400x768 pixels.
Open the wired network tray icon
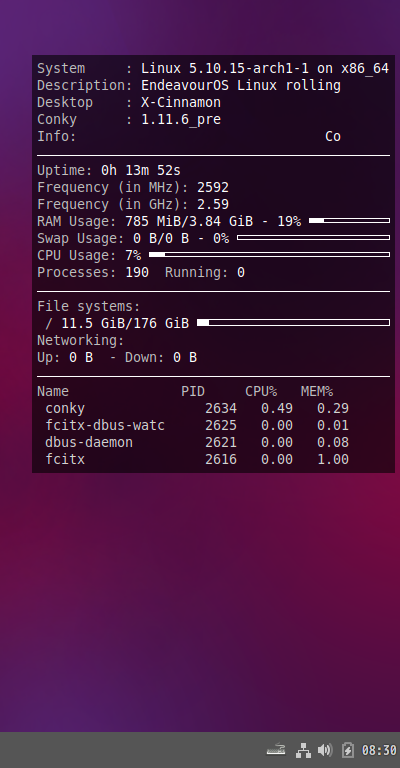click(304, 750)
